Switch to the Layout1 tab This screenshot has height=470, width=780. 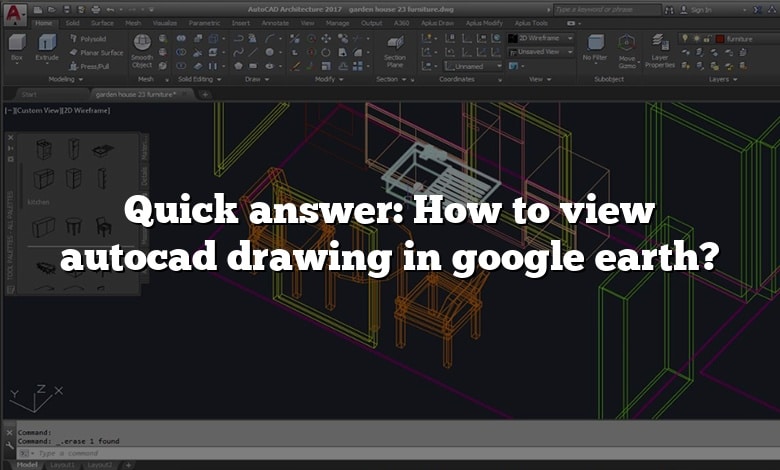point(63,465)
